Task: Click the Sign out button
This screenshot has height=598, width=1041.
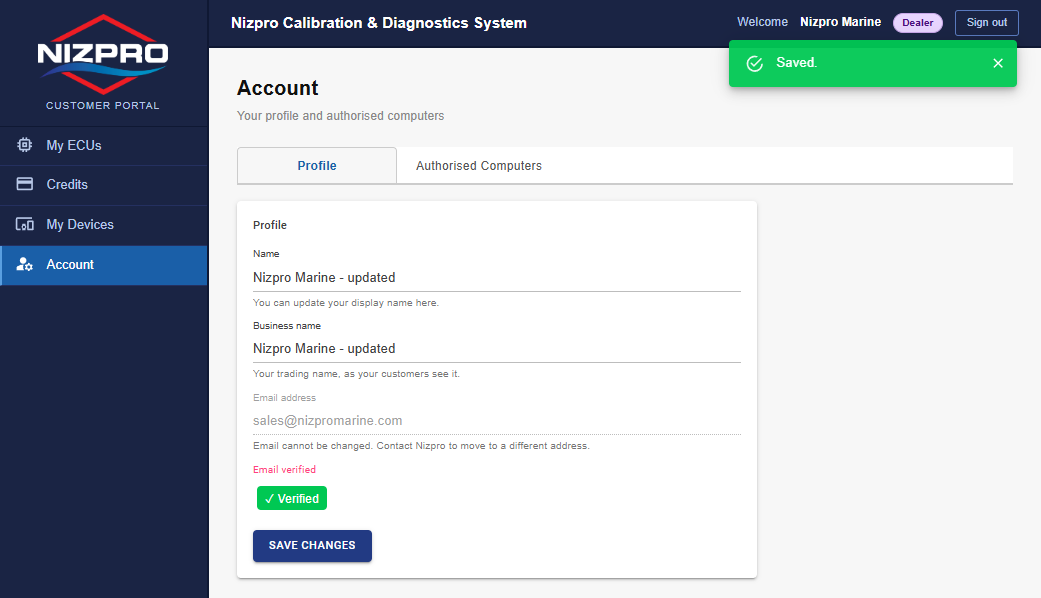Action: pyautogui.click(x=987, y=23)
